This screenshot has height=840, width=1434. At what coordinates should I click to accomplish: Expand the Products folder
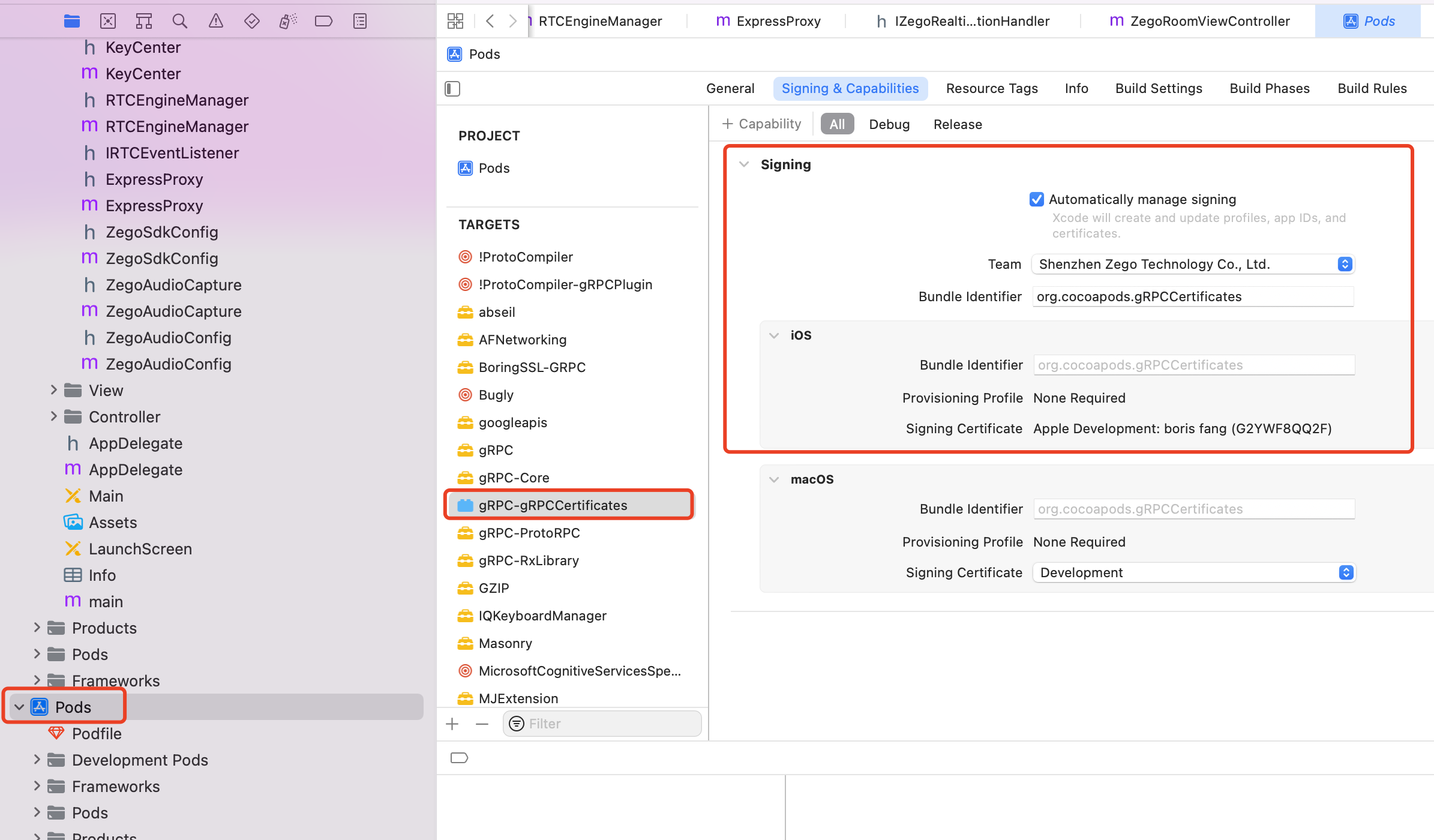37,628
